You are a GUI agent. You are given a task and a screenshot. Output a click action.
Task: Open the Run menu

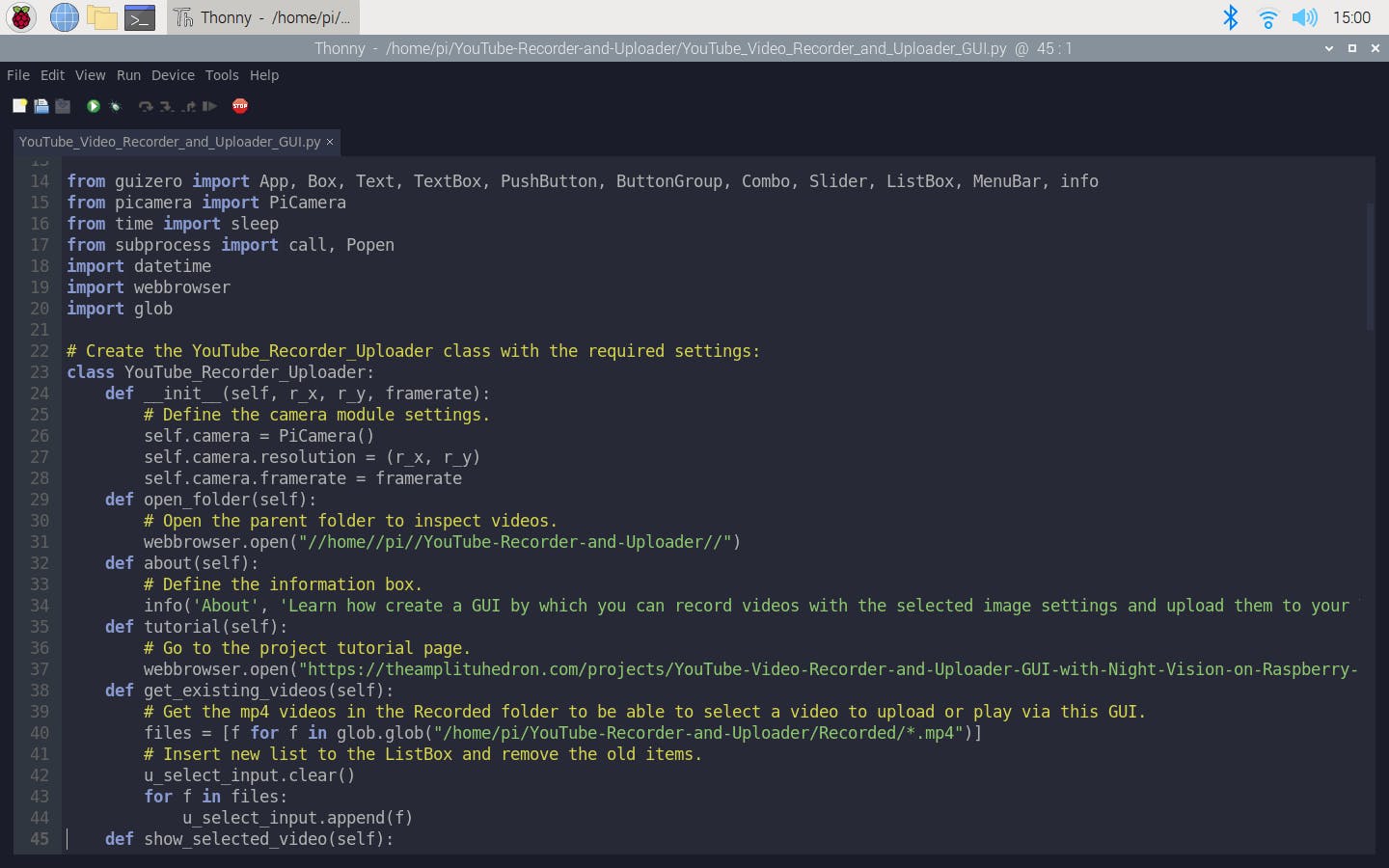(x=128, y=75)
